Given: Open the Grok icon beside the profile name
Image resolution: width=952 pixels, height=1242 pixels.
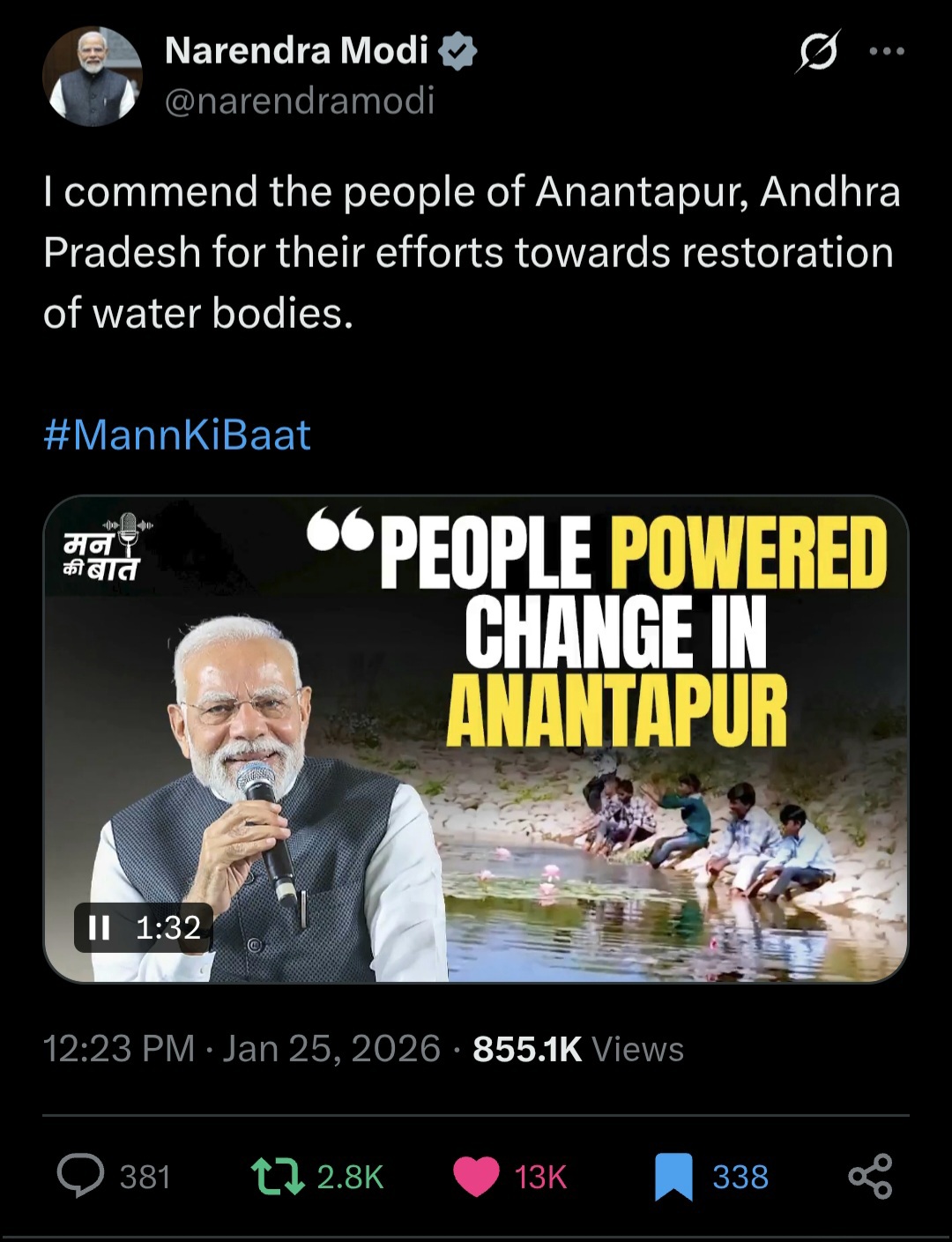Looking at the screenshot, I should [818, 52].
